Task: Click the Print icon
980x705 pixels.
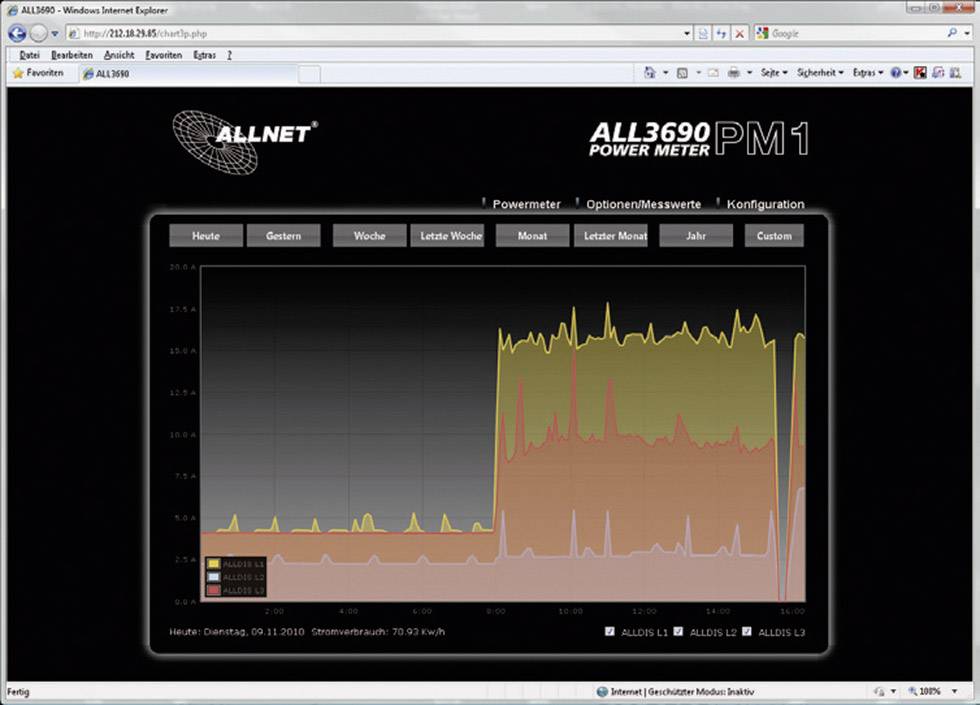Action: tap(734, 73)
